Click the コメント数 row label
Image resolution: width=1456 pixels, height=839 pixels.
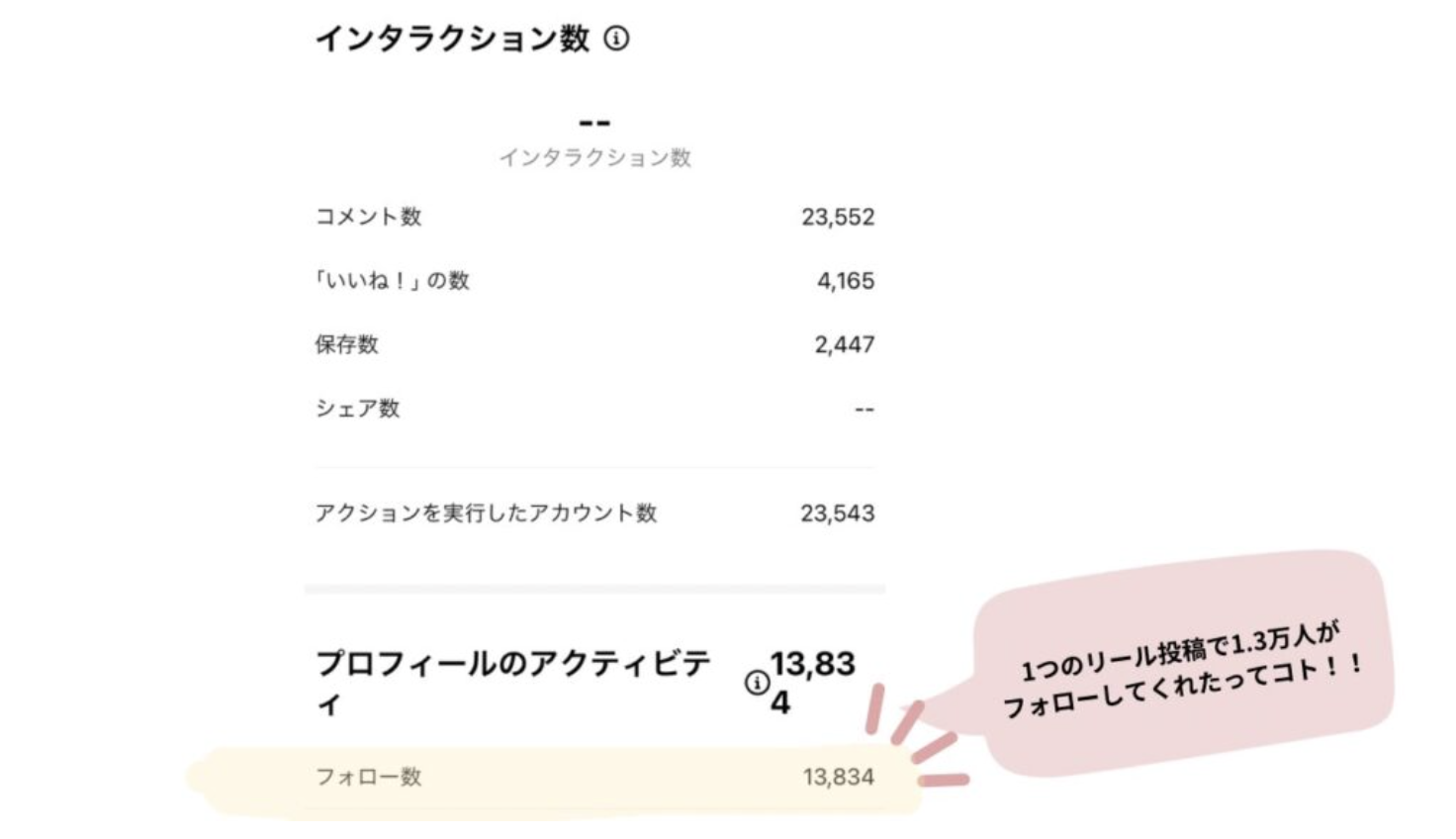pyautogui.click(x=368, y=217)
